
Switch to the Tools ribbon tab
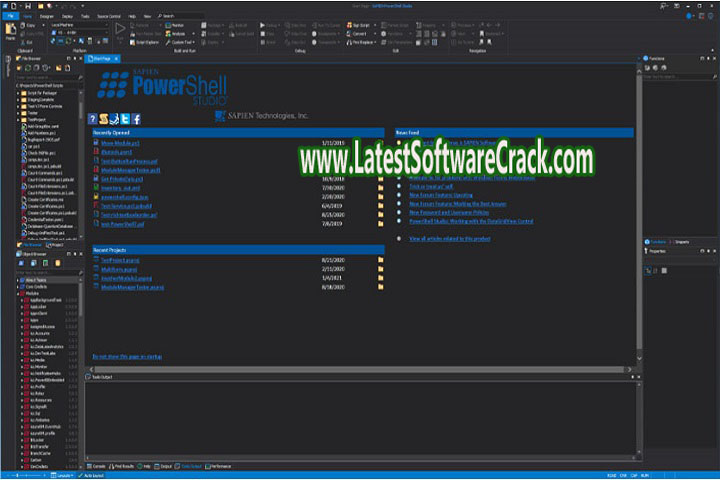point(85,16)
